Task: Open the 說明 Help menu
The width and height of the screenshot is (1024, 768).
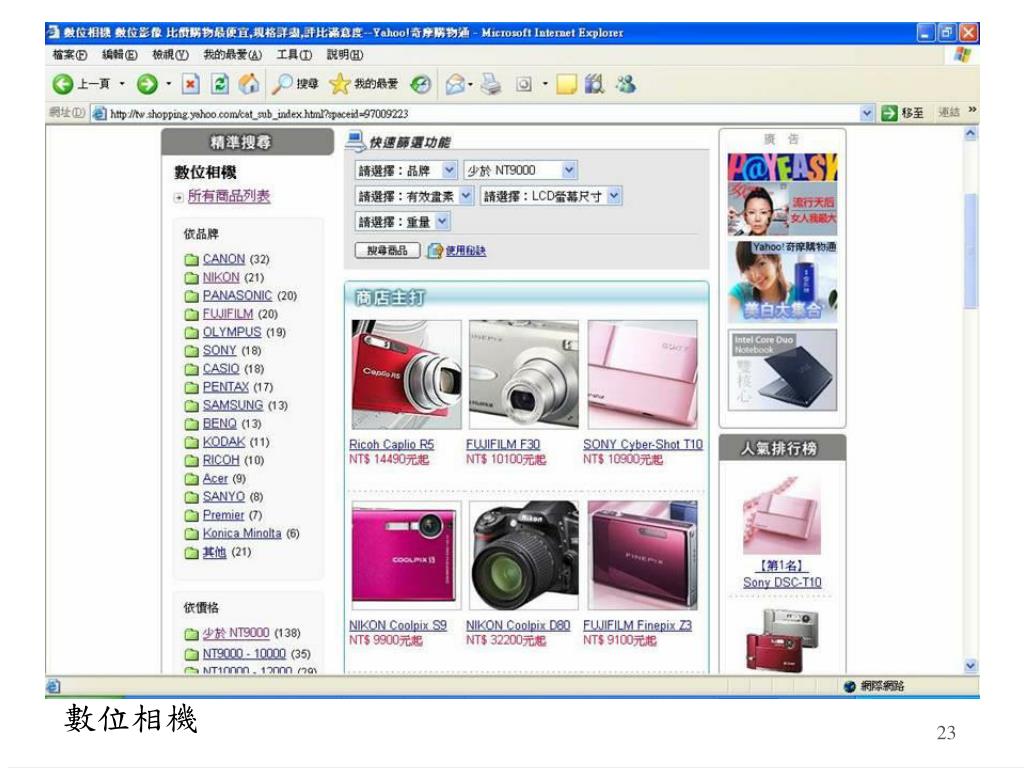Action: [x=345, y=55]
